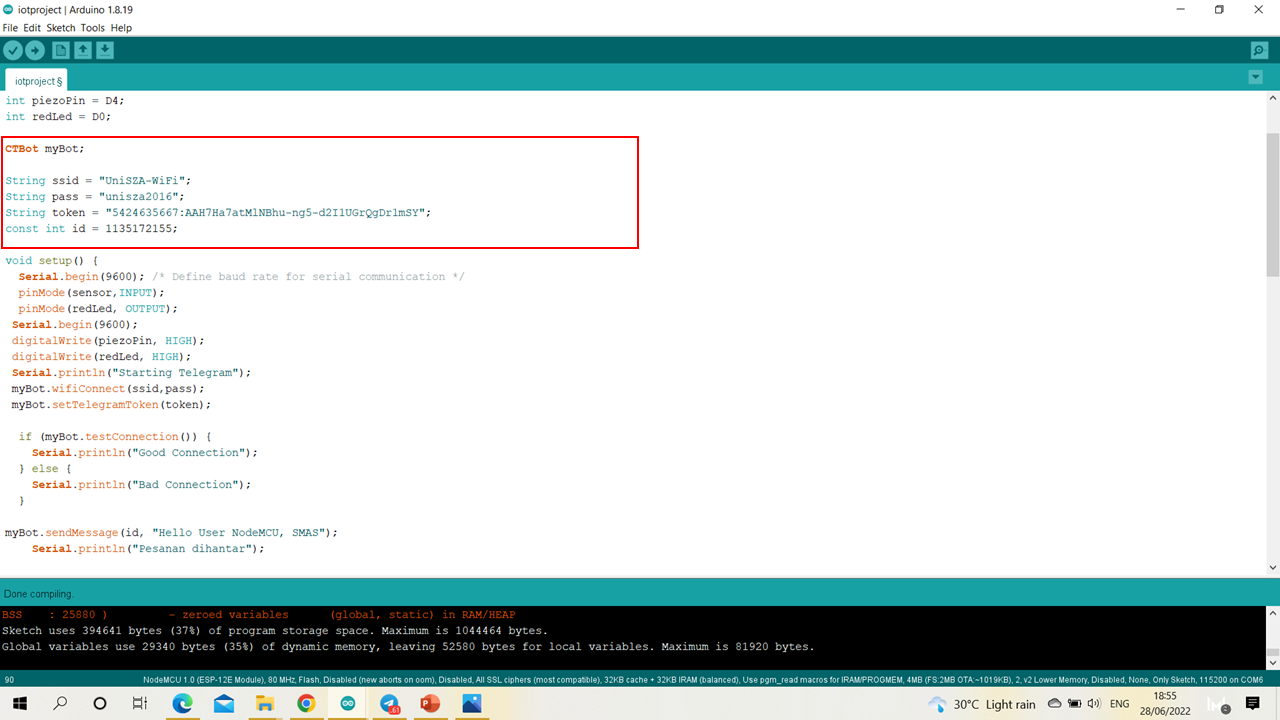Click the console scrollbar down arrow

(1272, 662)
